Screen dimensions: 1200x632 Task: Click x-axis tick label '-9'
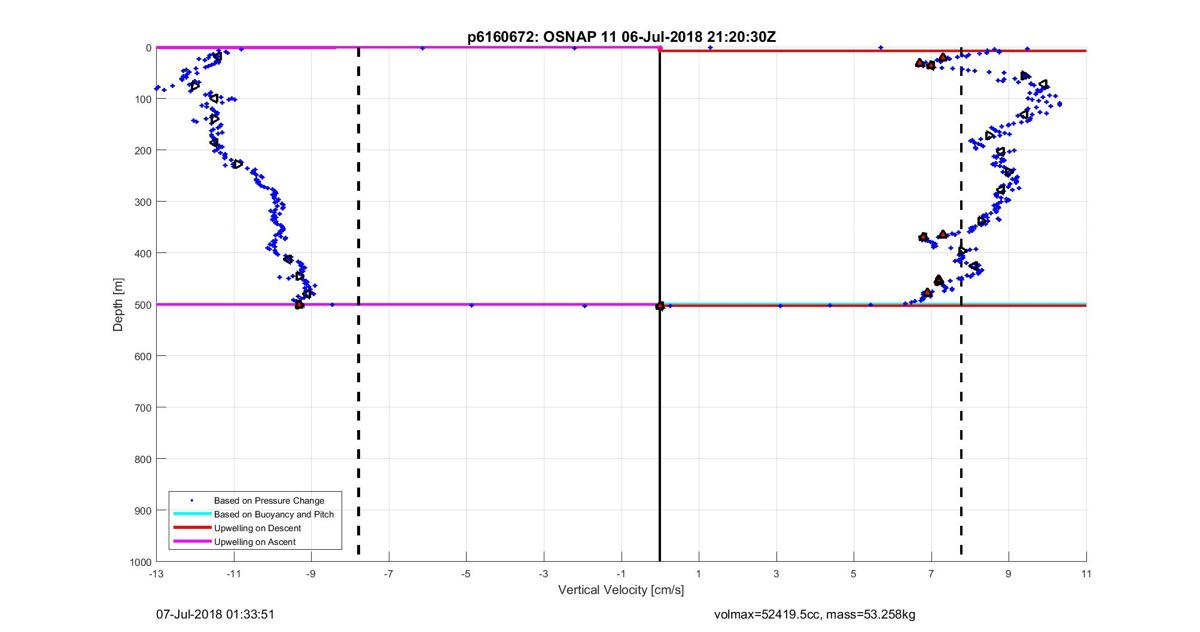(311, 575)
